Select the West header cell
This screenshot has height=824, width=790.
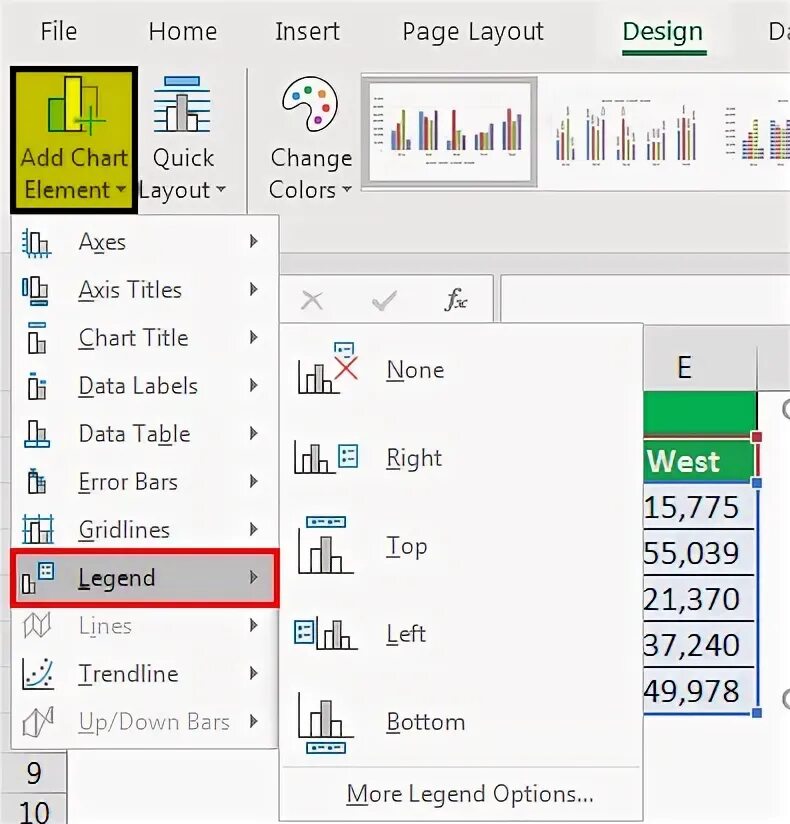(x=700, y=461)
